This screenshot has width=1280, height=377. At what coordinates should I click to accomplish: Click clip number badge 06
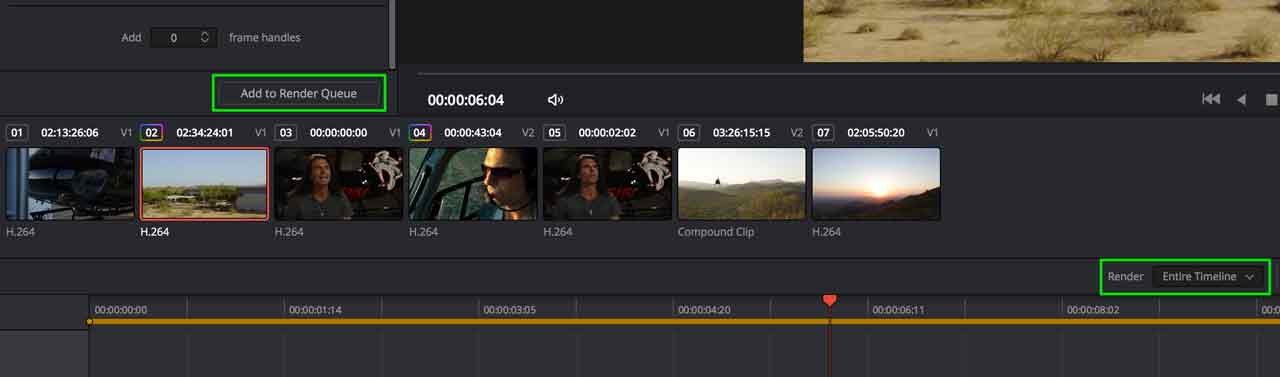pos(688,132)
